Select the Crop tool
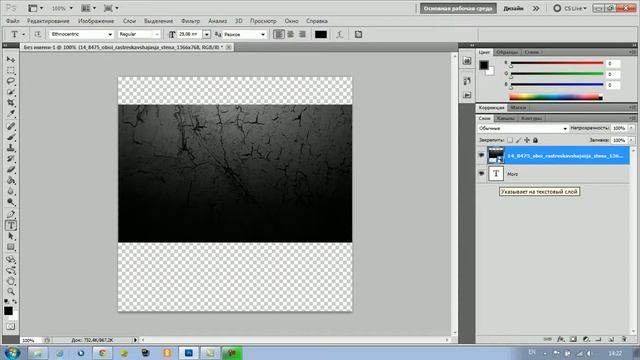This screenshot has height=360, width=640. point(11,102)
